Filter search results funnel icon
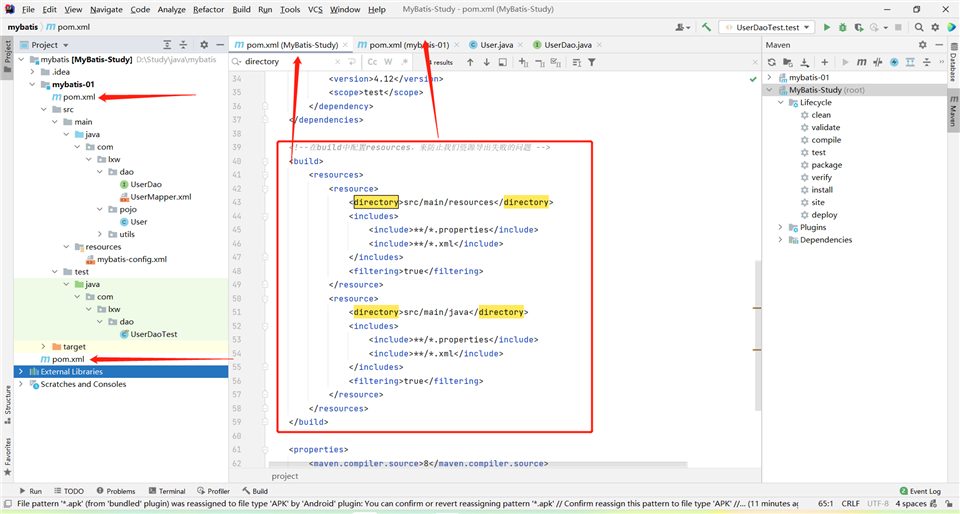Viewport: 960px width, 514px height. click(x=592, y=62)
